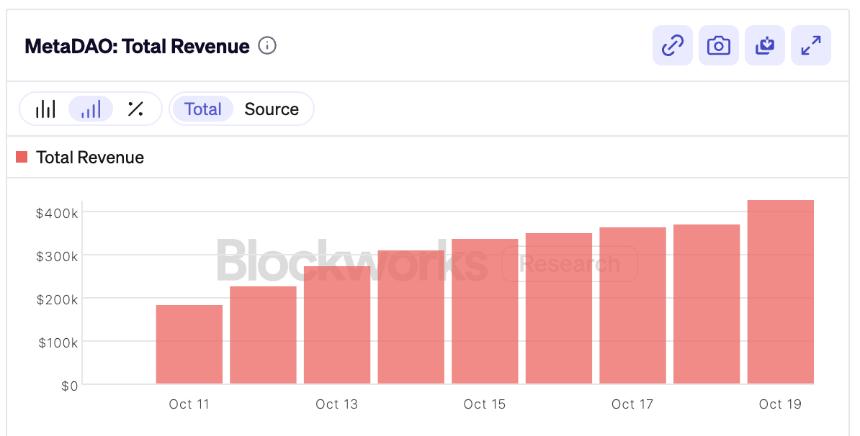Click the MetaDAO: Total Revenue title
The image size is (860, 436).
click(x=136, y=46)
